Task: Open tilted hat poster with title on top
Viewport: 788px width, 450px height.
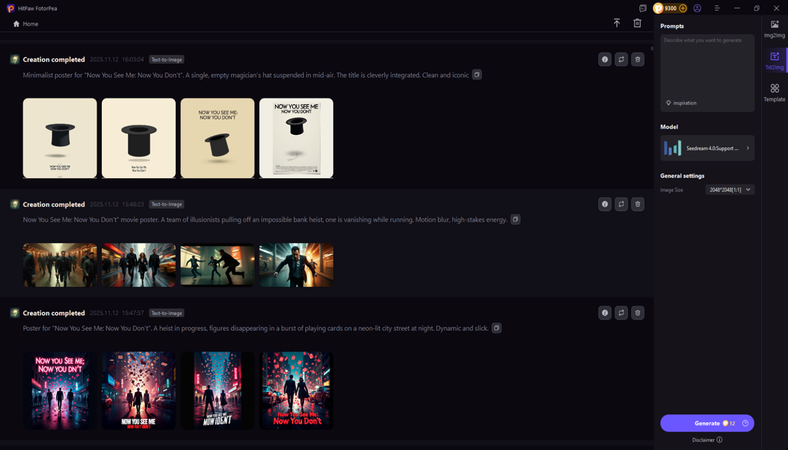Action: (218, 138)
